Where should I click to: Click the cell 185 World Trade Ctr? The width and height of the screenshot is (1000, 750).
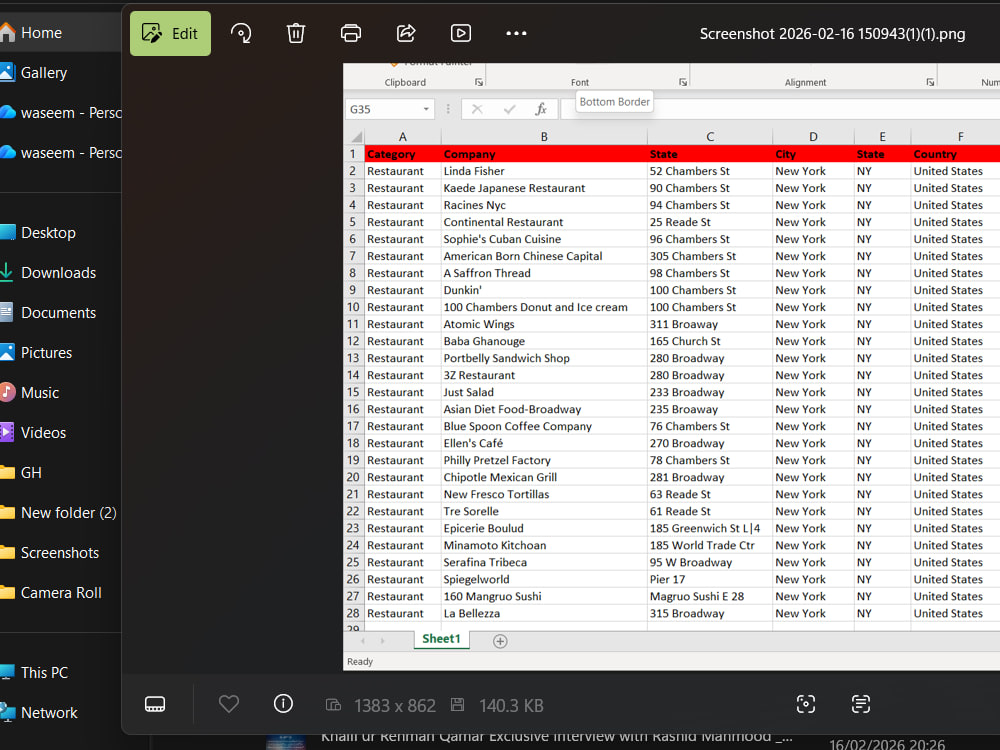coord(710,545)
